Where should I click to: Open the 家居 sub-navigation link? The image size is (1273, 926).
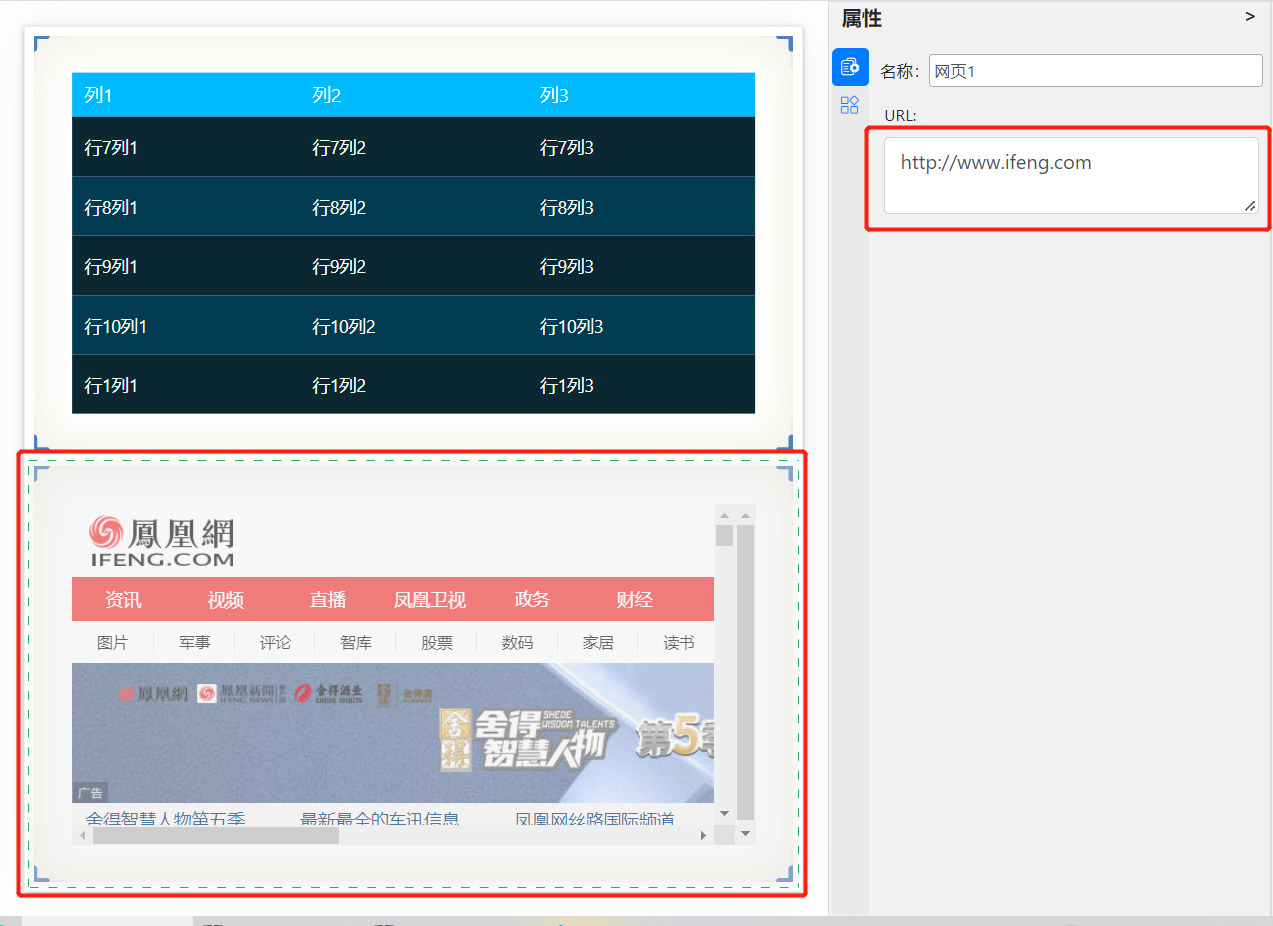[x=598, y=643]
